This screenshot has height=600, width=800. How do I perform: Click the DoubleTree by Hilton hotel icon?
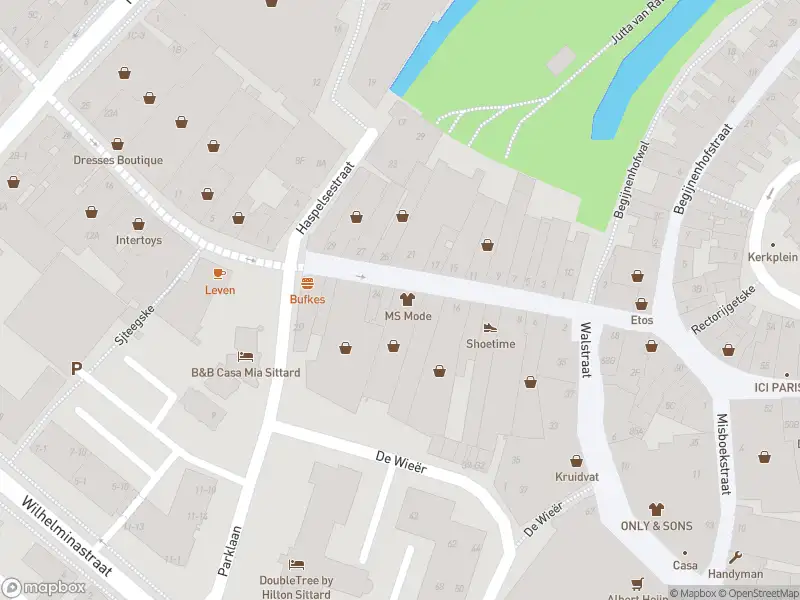coord(296,564)
